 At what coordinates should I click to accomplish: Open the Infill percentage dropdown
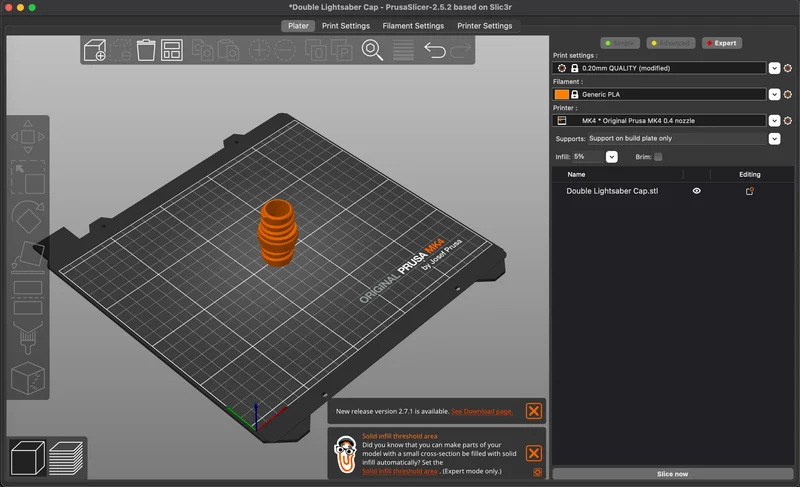click(611, 157)
